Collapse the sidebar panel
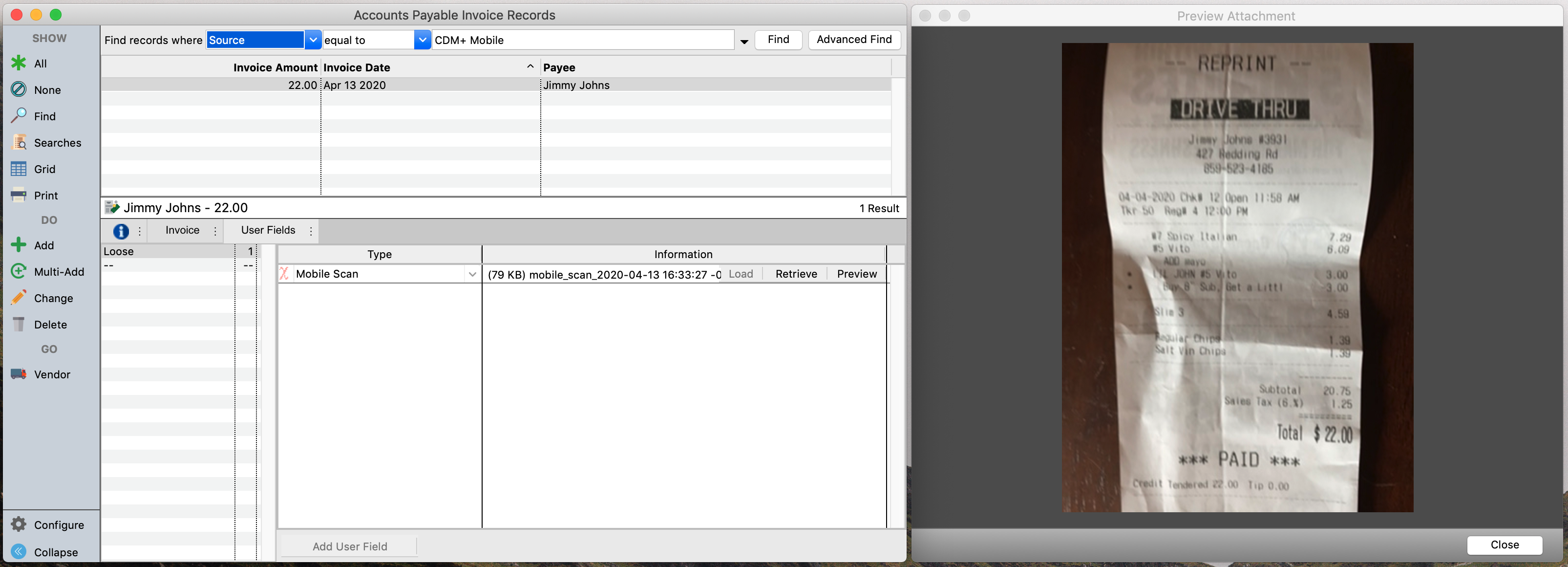The width and height of the screenshot is (1568, 567). [x=19, y=552]
